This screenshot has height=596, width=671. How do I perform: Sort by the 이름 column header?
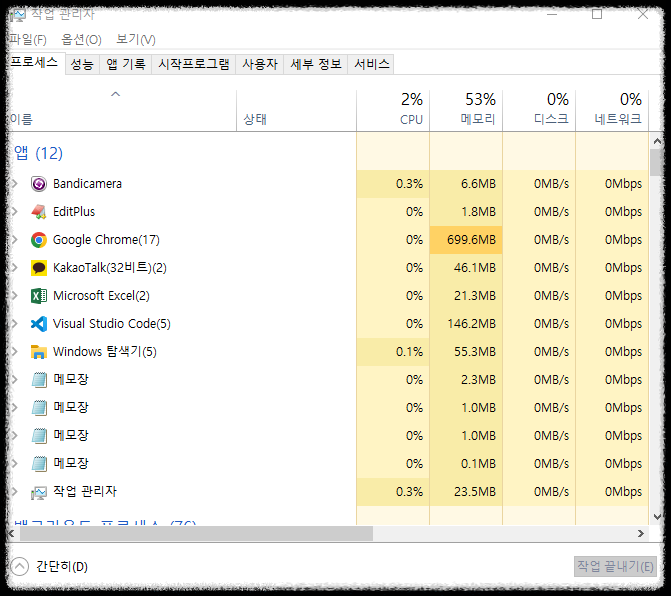122,110
